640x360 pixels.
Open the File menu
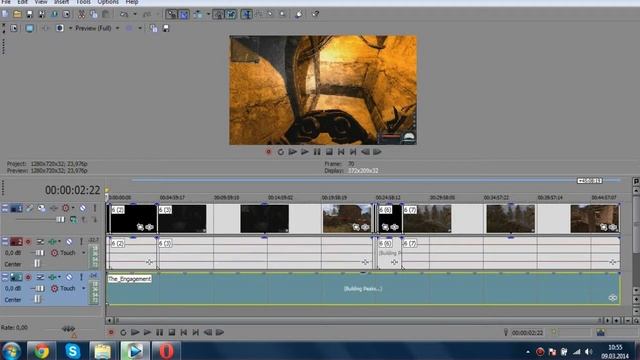[6, 2]
